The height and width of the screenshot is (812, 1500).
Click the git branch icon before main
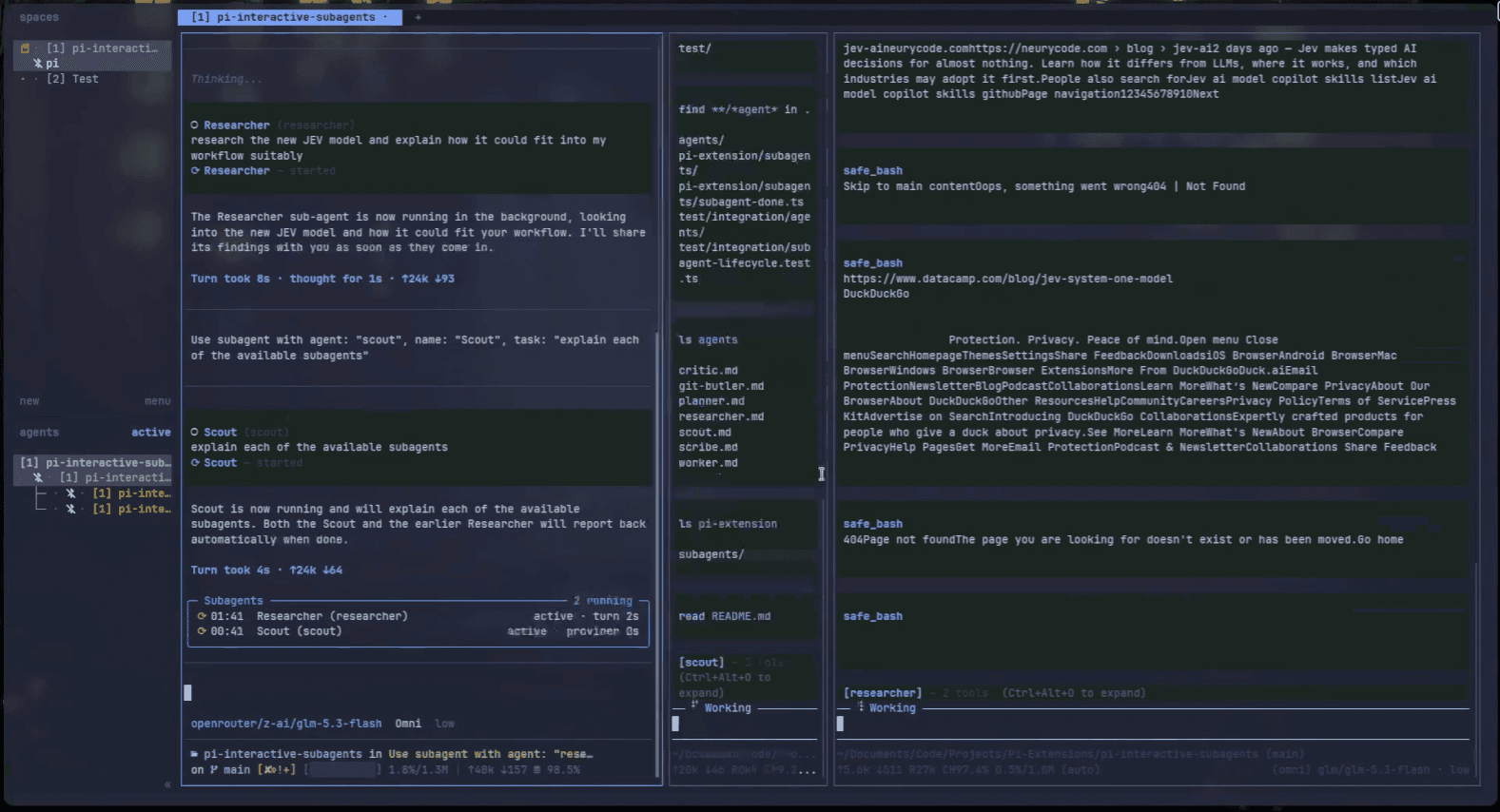(x=214, y=770)
